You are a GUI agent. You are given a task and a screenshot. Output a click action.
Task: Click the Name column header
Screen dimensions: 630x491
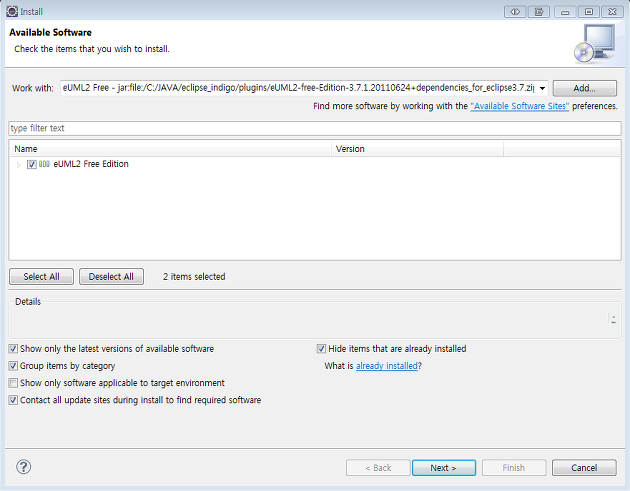pyautogui.click(x=170, y=149)
